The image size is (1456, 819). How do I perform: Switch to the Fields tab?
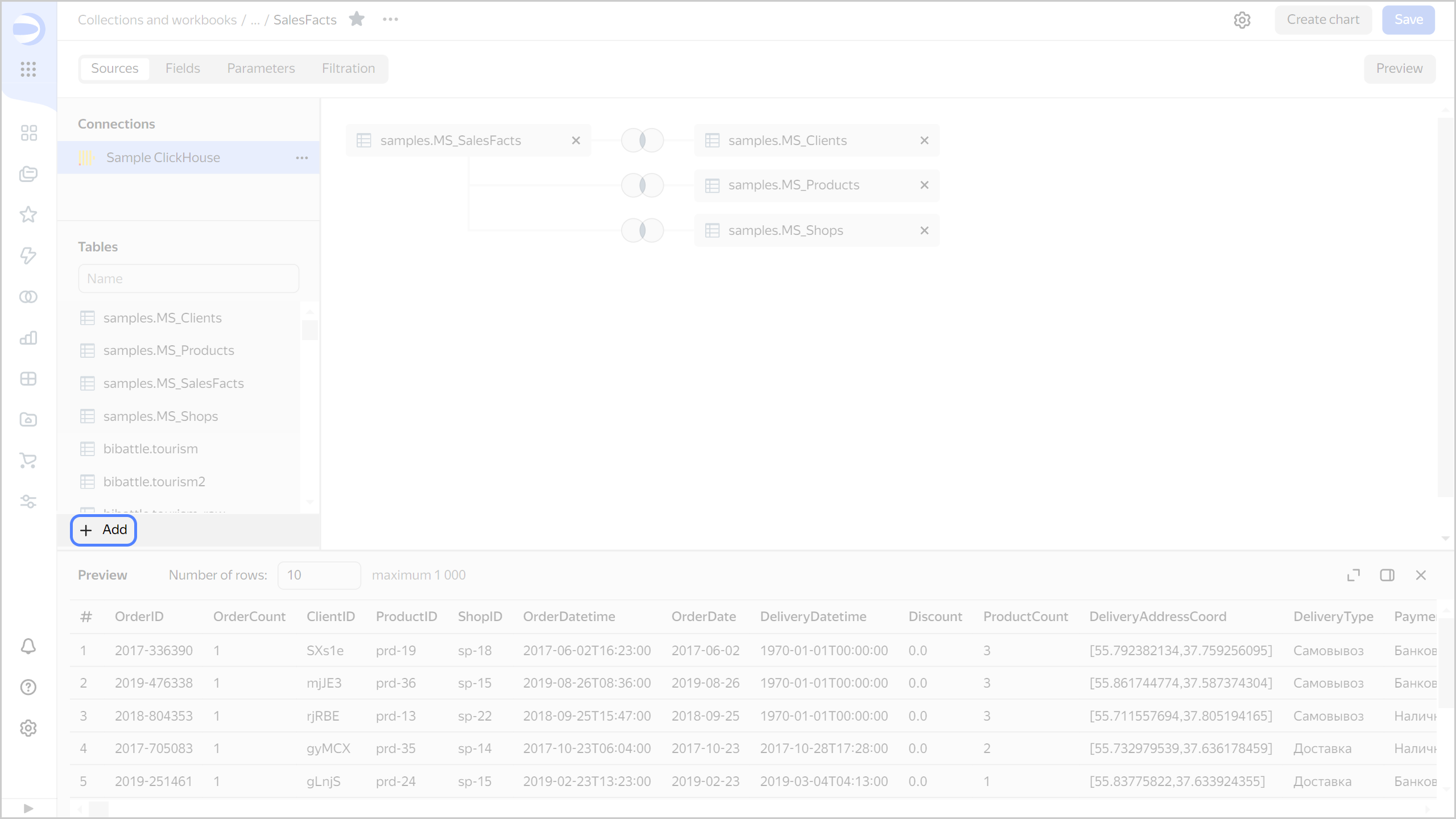pyautogui.click(x=183, y=68)
